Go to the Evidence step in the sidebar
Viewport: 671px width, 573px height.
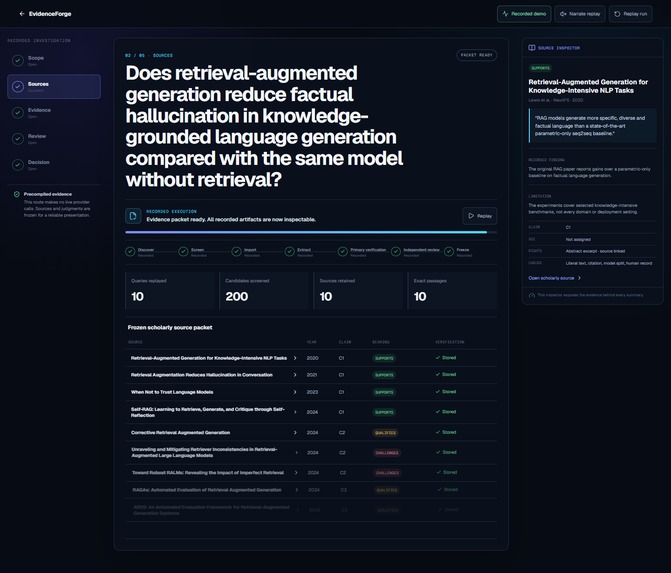[54, 113]
